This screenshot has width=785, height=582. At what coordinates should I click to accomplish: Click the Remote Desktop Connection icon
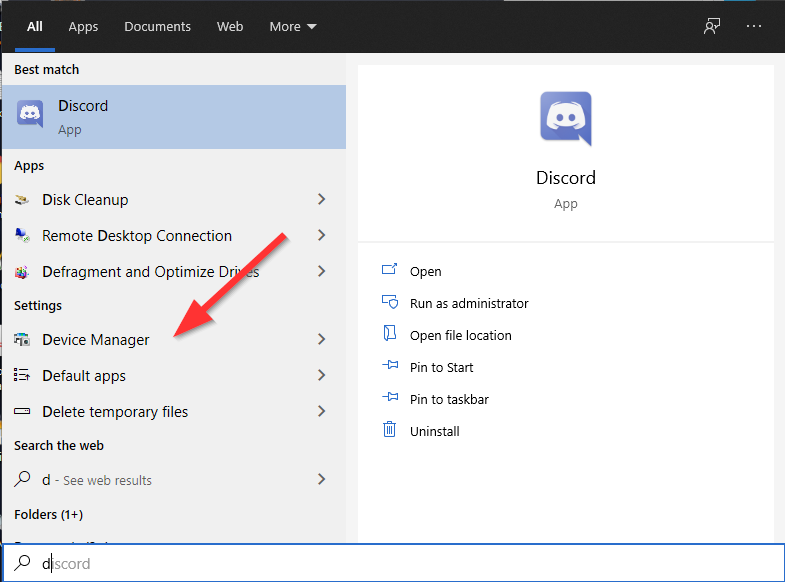click(22, 236)
